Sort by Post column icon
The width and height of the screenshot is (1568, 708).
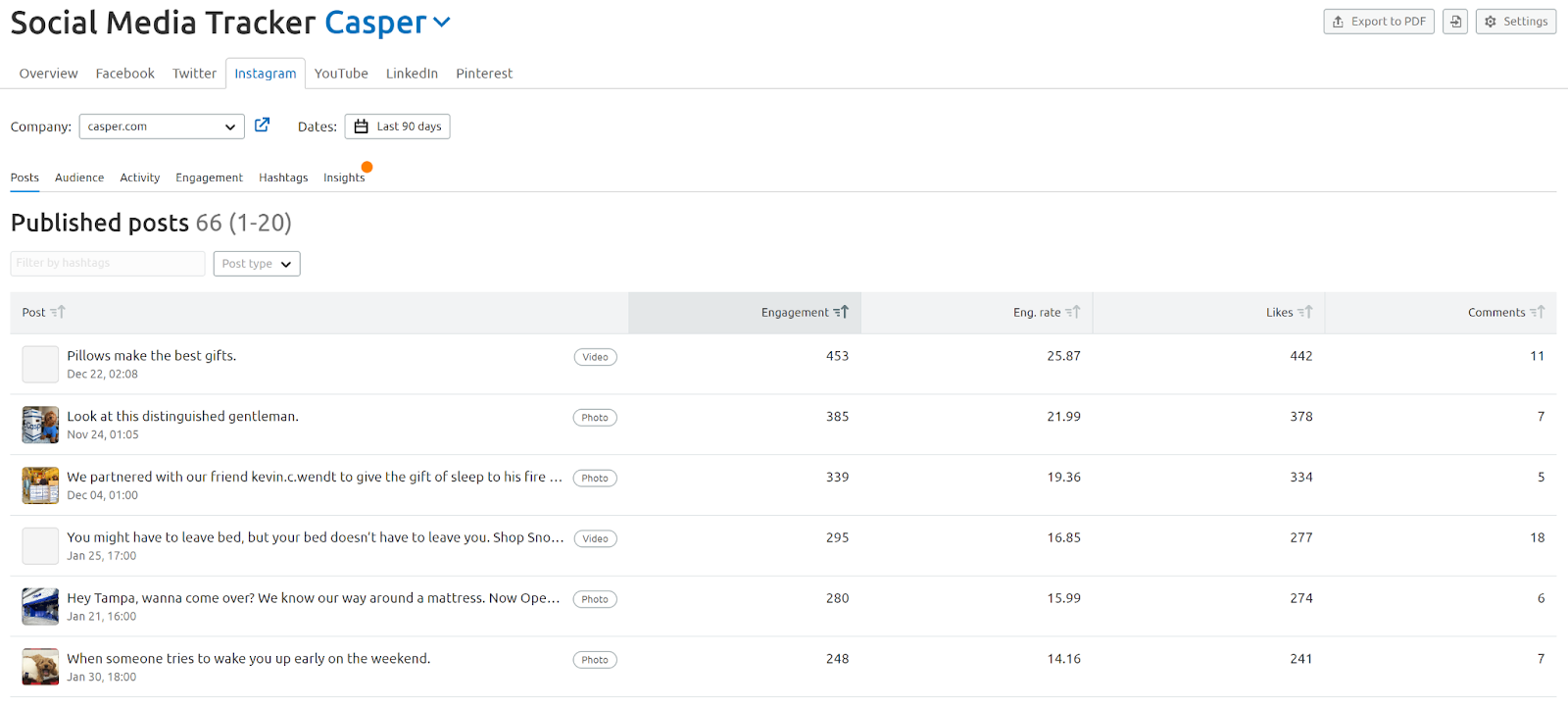tap(58, 312)
